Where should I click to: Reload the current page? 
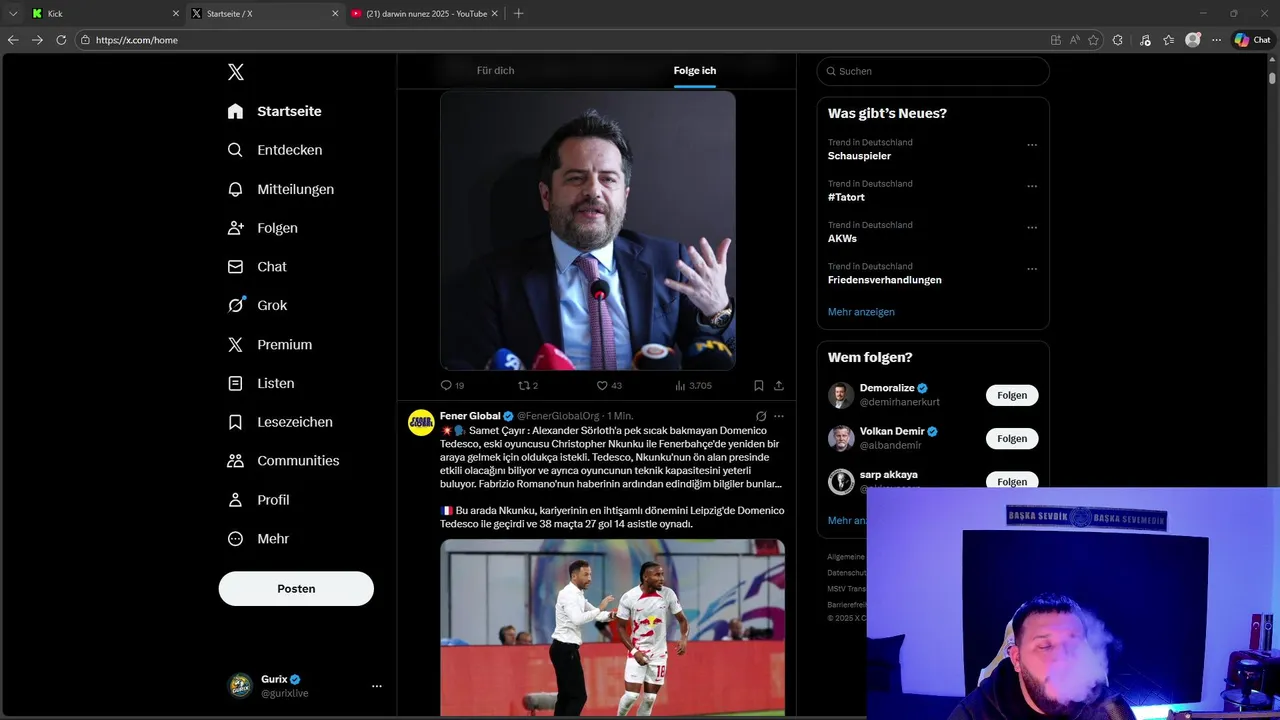tap(61, 40)
